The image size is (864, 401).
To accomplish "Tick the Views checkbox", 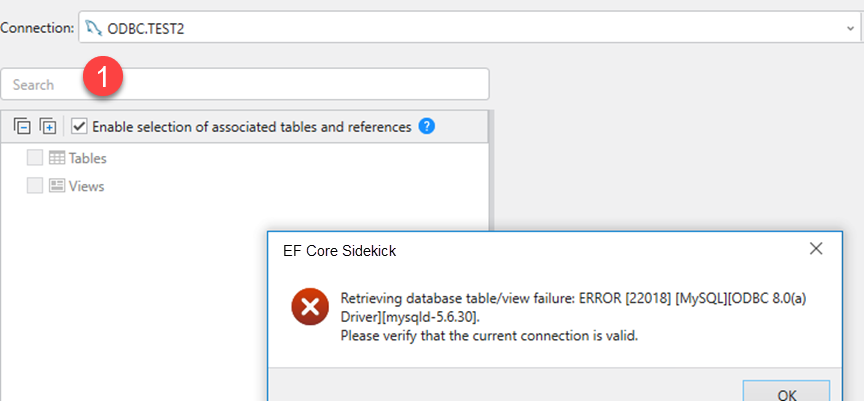I will coord(35,186).
